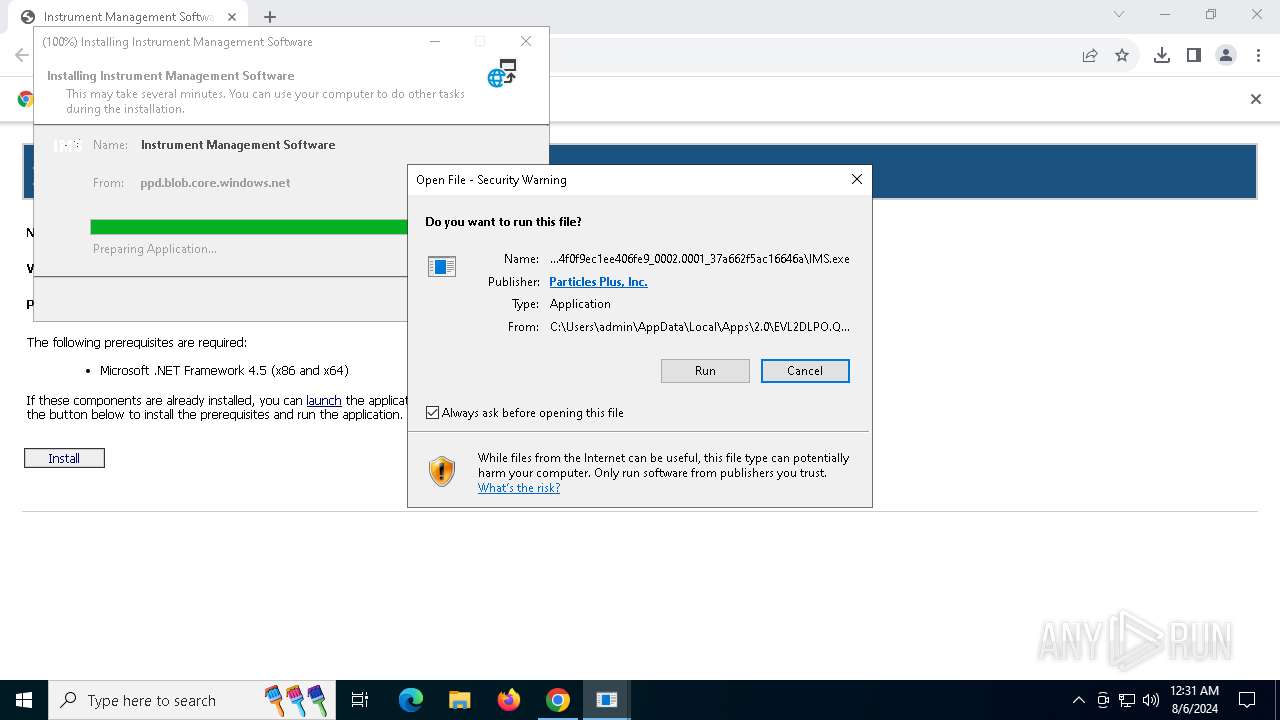1280x720 pixels.
Task: Open the Windows Start menu
Action: (24, 700)
